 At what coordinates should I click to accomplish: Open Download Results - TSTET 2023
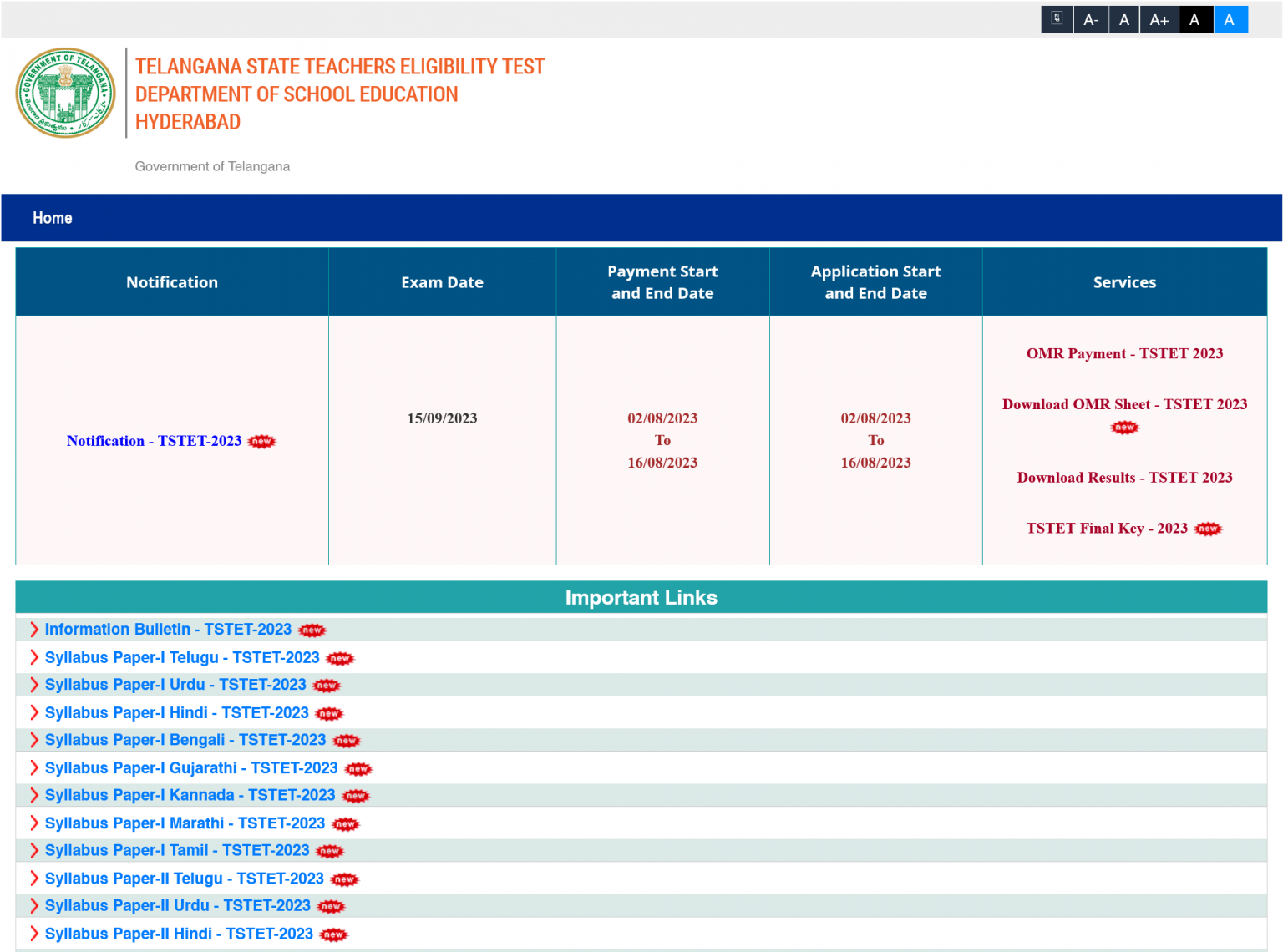(1124, 478)
